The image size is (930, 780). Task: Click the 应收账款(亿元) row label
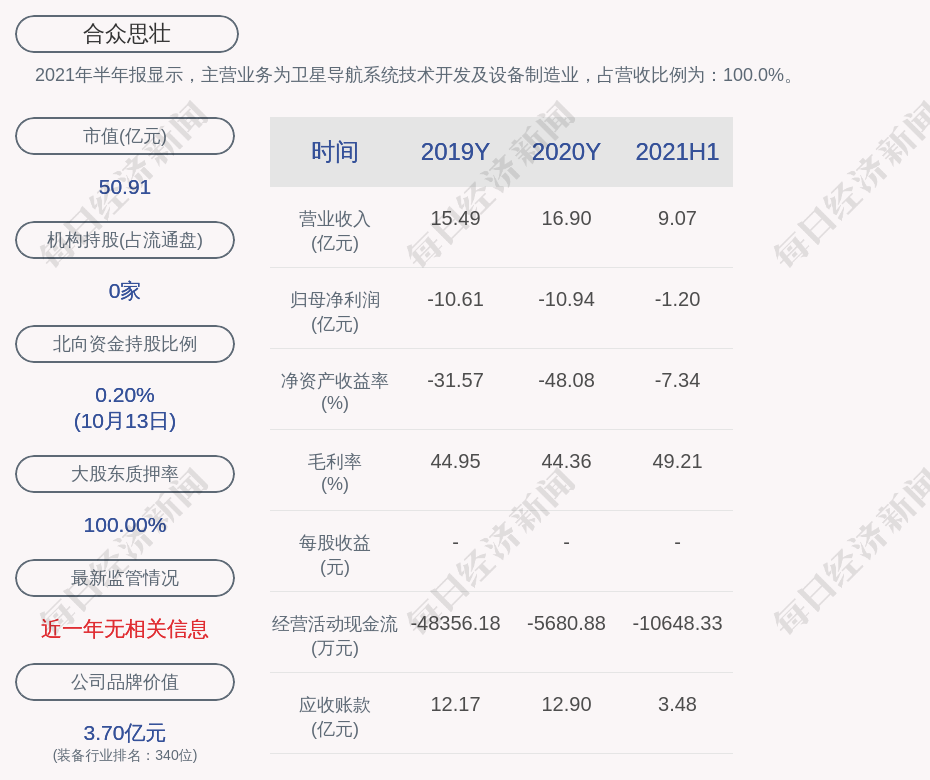coord(335,717)
